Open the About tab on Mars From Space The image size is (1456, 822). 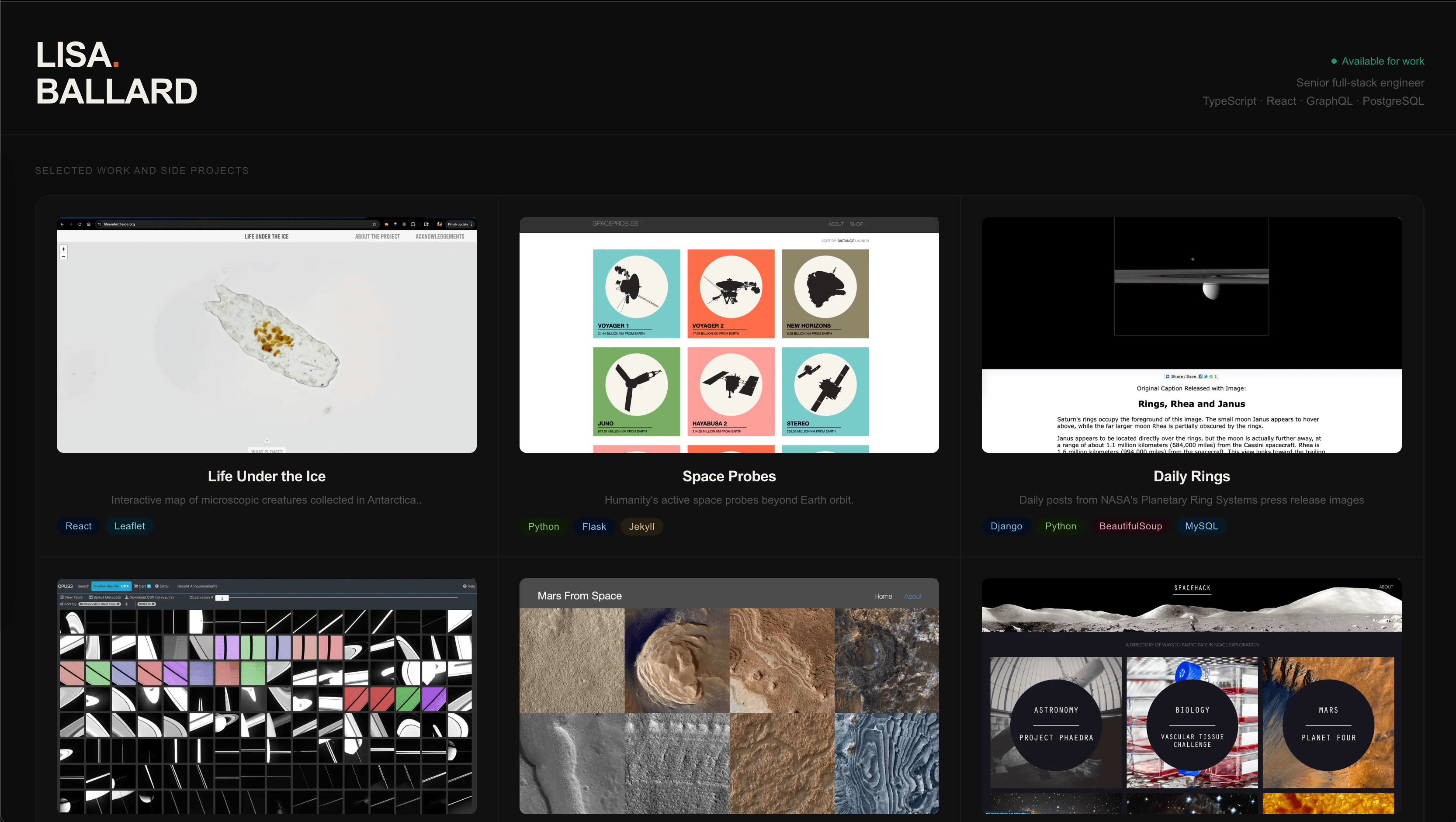tap(913, 596)
